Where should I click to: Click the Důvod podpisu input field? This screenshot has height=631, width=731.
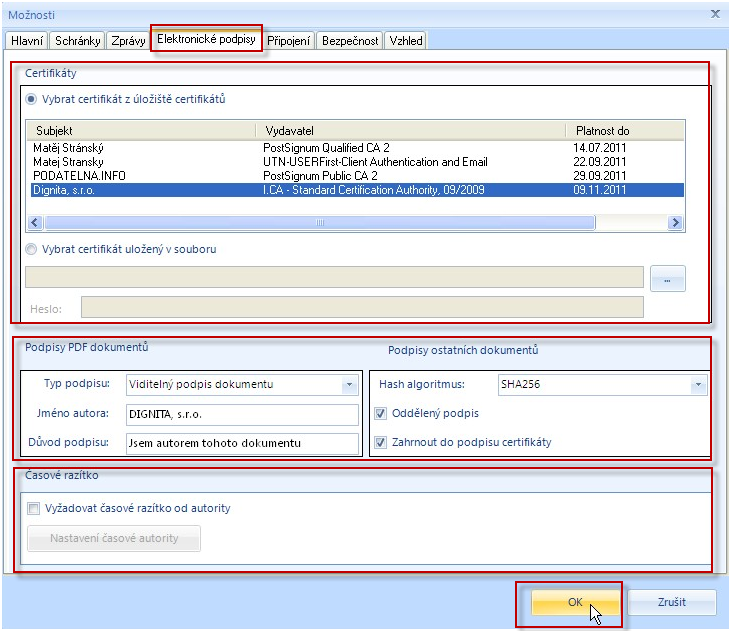(242, 444)
